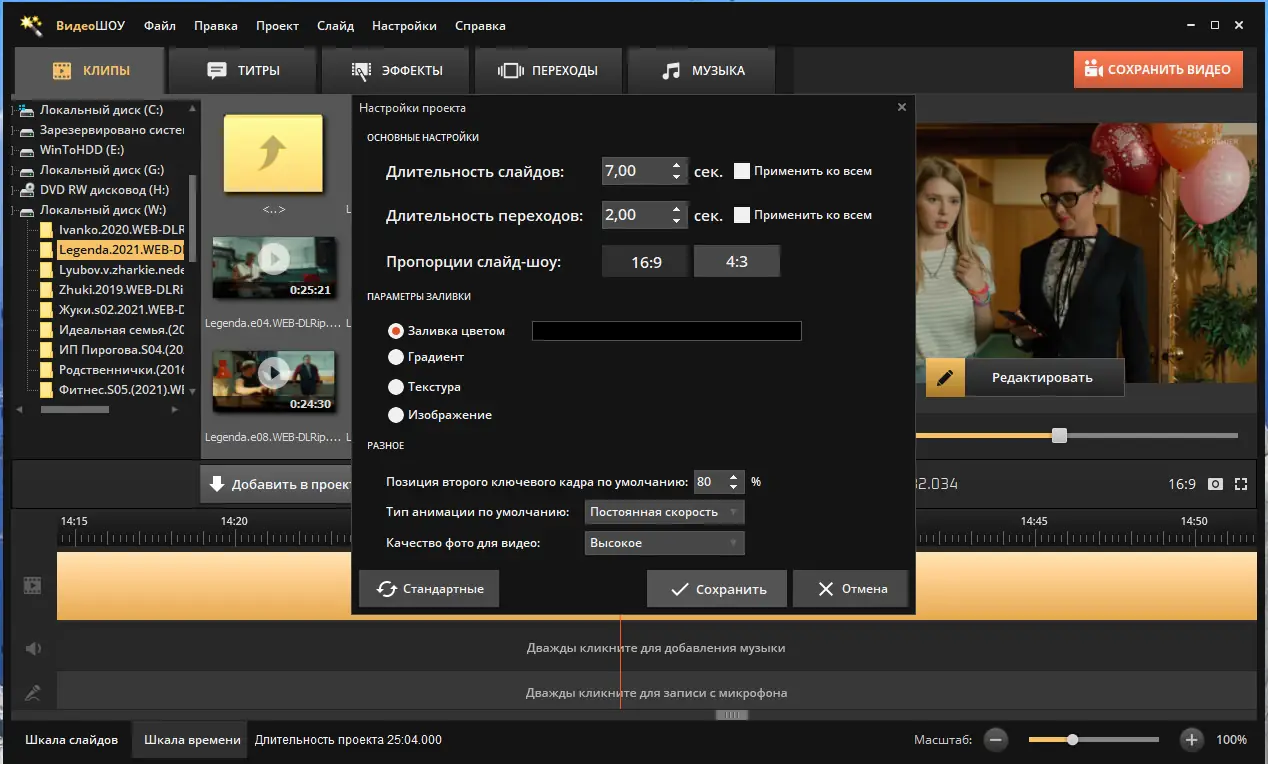Click the СОХРАНИТЬ ВИДЕО button
This screenshot has height=764, width=1268.
pyautogui.click(x=1158, y=70)
